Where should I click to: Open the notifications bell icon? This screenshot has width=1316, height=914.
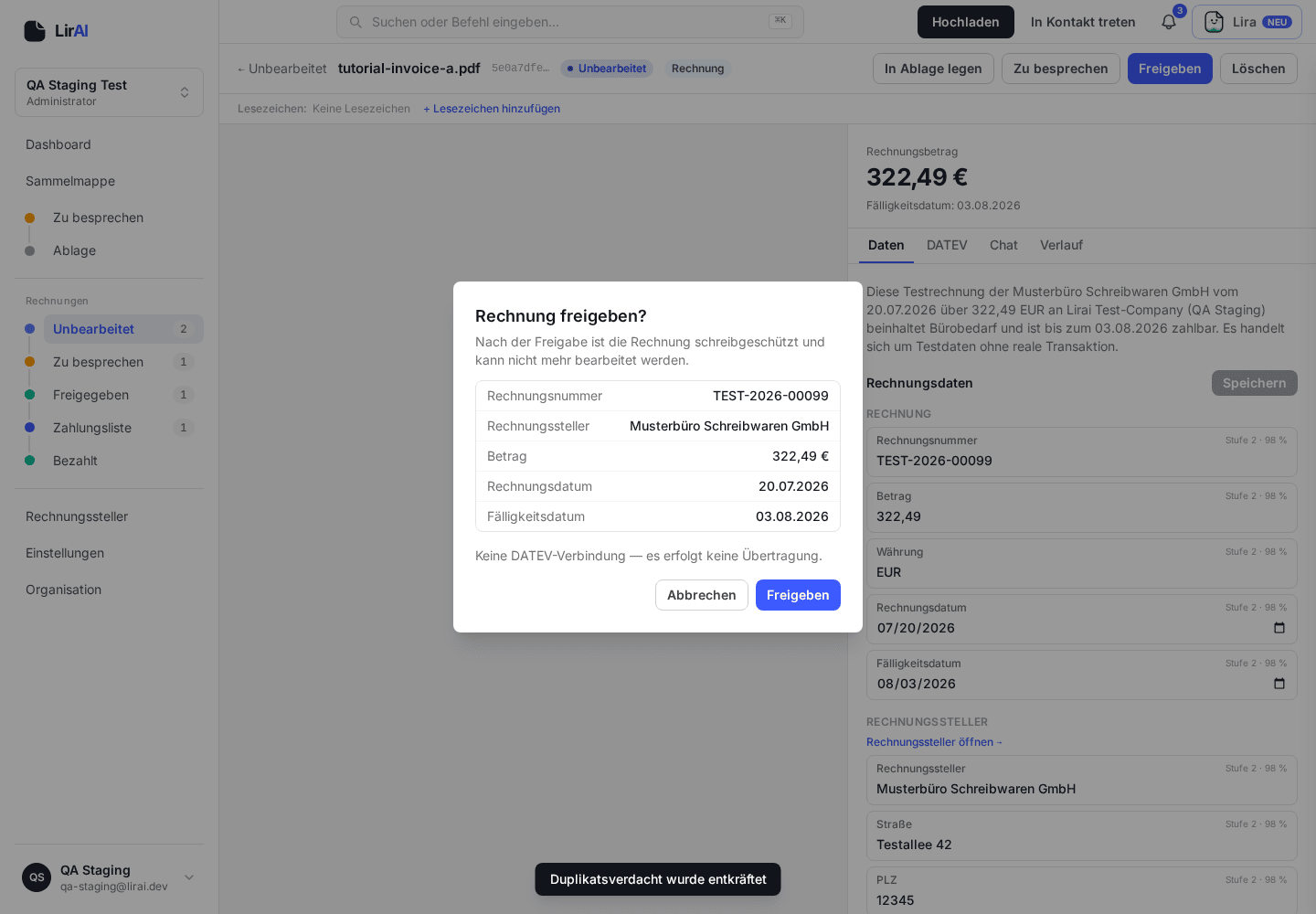click(x=1169, y=22)
